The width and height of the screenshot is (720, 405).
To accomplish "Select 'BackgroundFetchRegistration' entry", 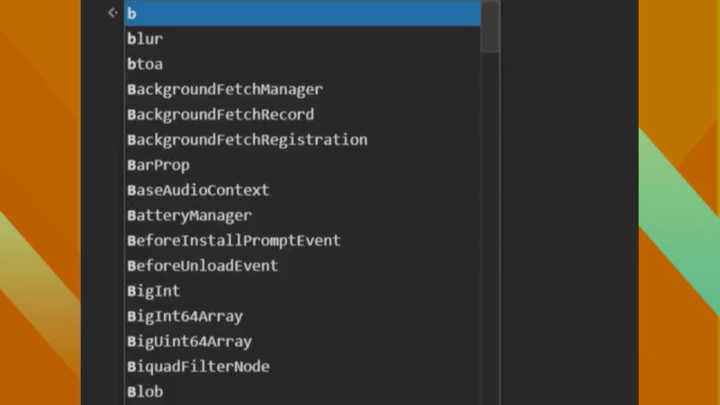I will pos(247,140).
